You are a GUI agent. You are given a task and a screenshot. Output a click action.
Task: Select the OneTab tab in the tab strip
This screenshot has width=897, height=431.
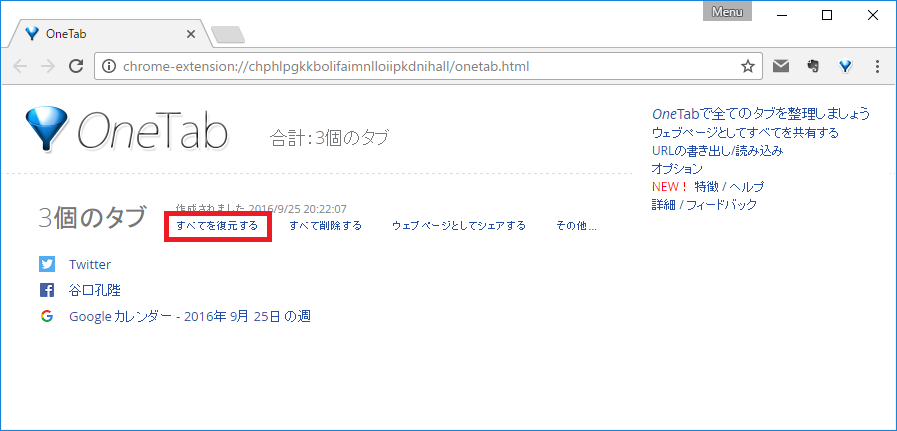100,33
